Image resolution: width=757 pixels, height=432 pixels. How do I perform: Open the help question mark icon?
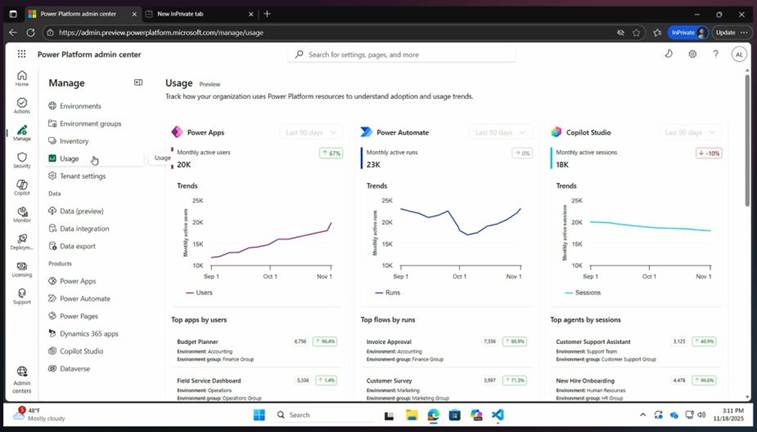pos(715,54)
